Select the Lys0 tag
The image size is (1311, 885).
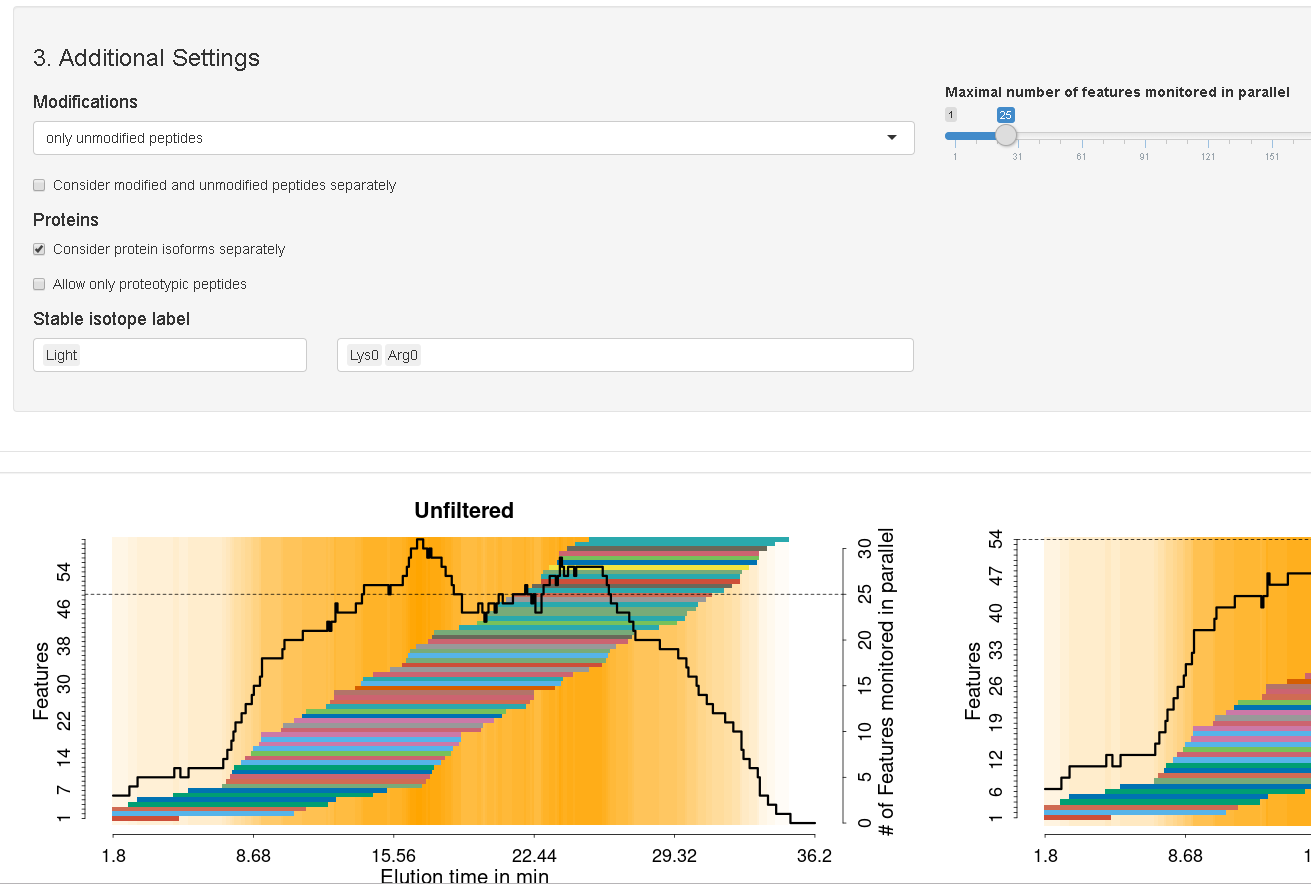[x=364, y=355]
